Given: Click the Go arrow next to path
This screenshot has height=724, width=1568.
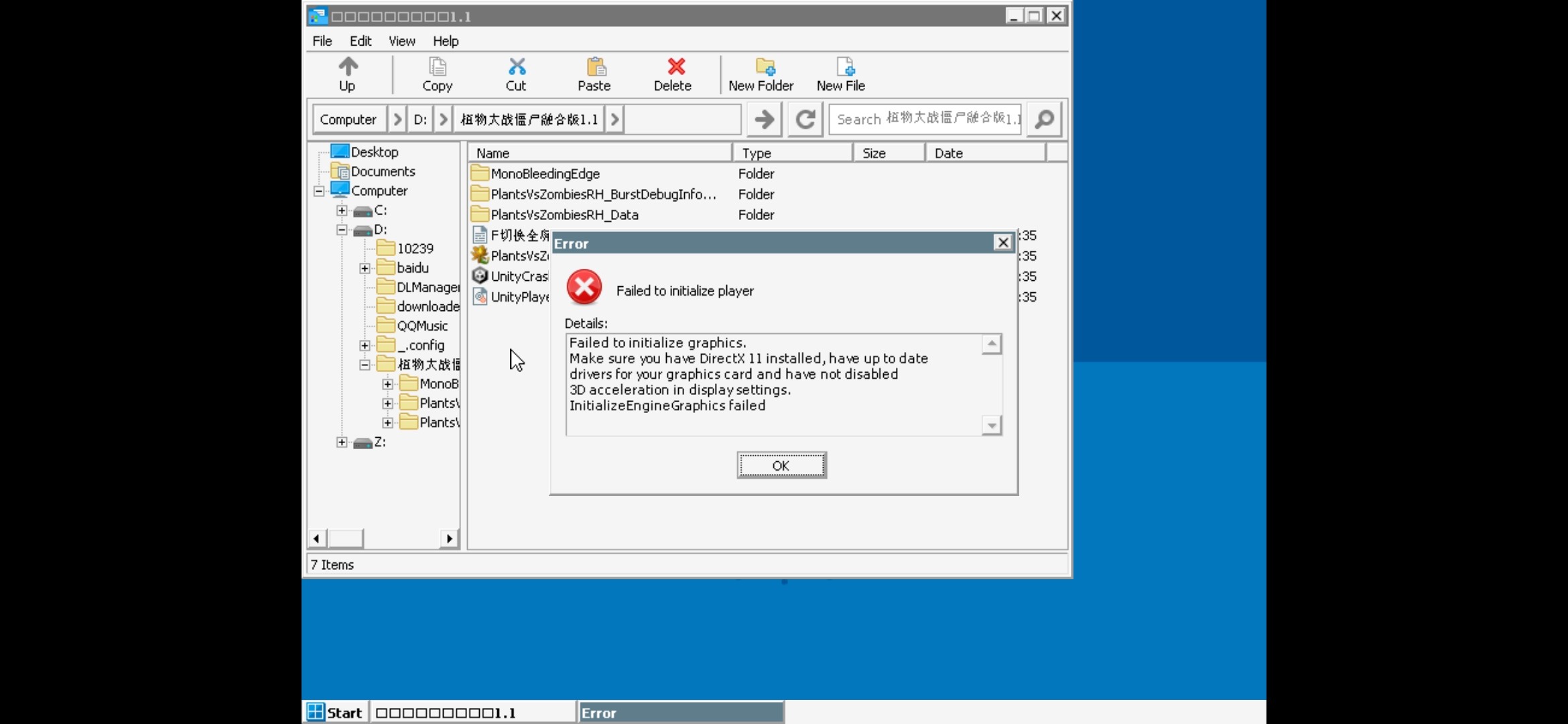Looking at the screenshot, I should [x=764, y=119].
